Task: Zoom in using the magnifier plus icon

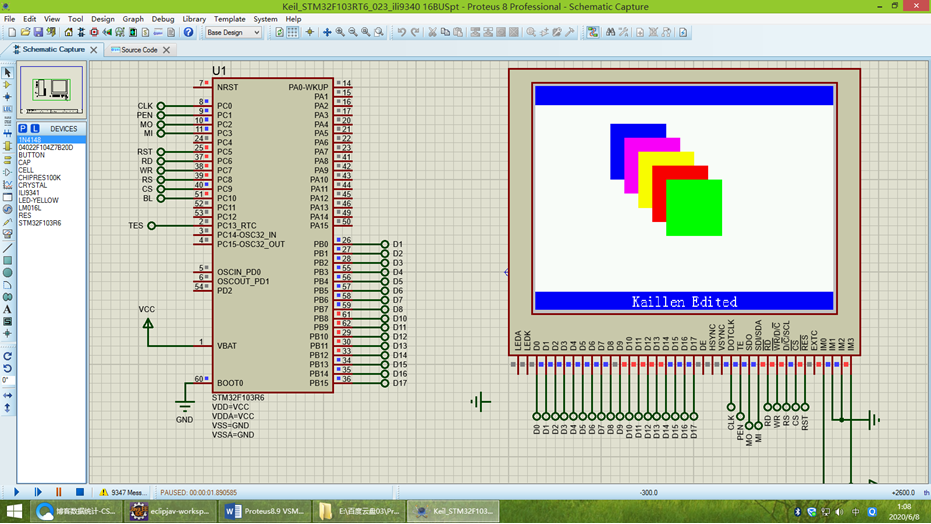Action: 340,33
